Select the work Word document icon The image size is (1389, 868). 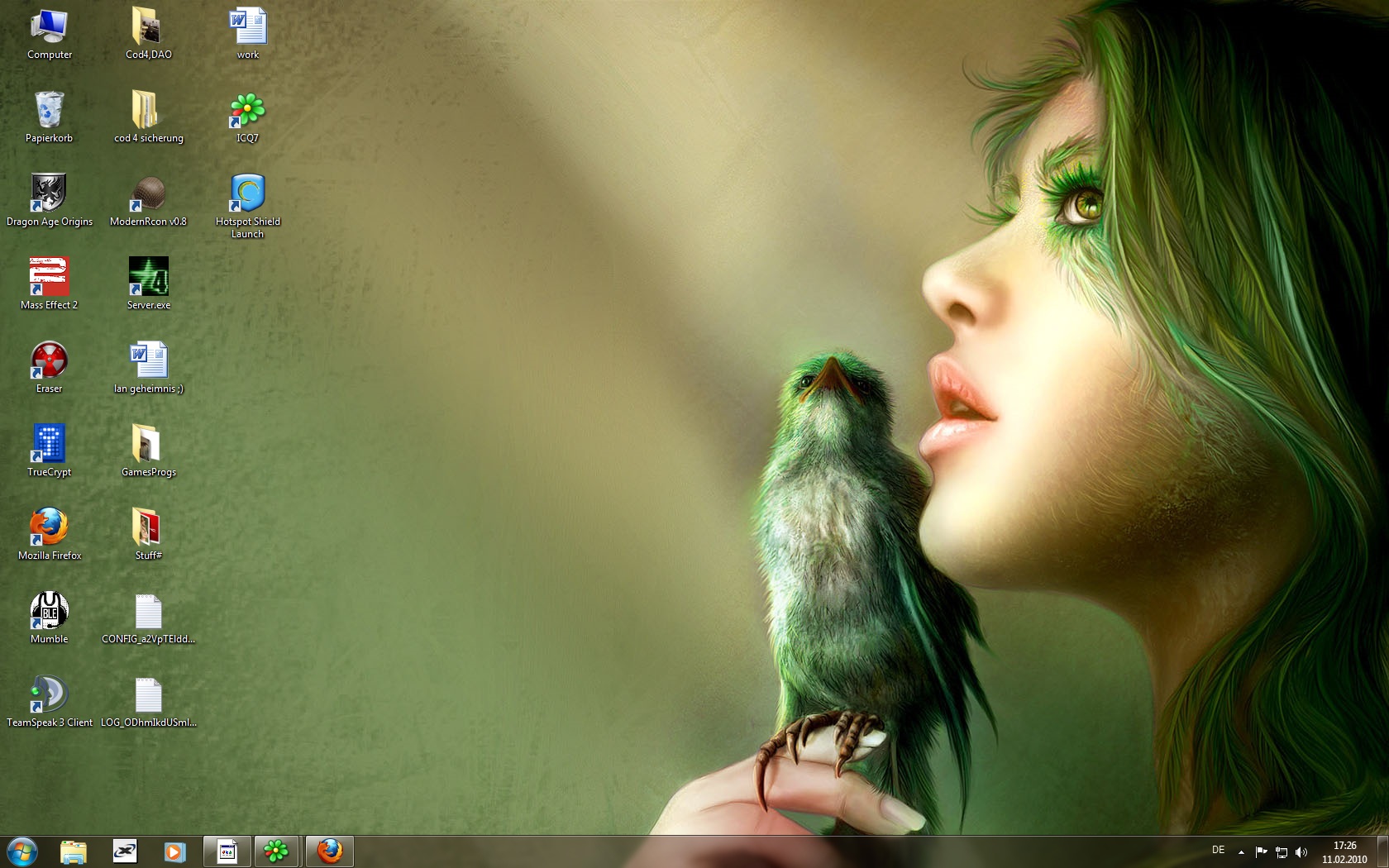coord(248,34)
